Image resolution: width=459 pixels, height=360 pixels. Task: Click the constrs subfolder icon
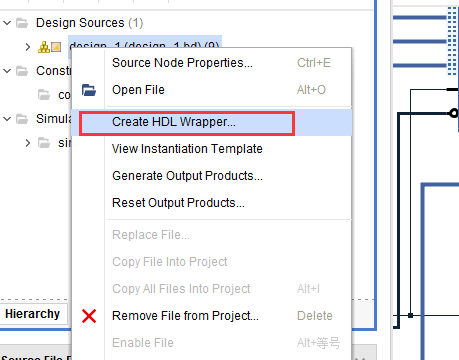tap(44, 95)
